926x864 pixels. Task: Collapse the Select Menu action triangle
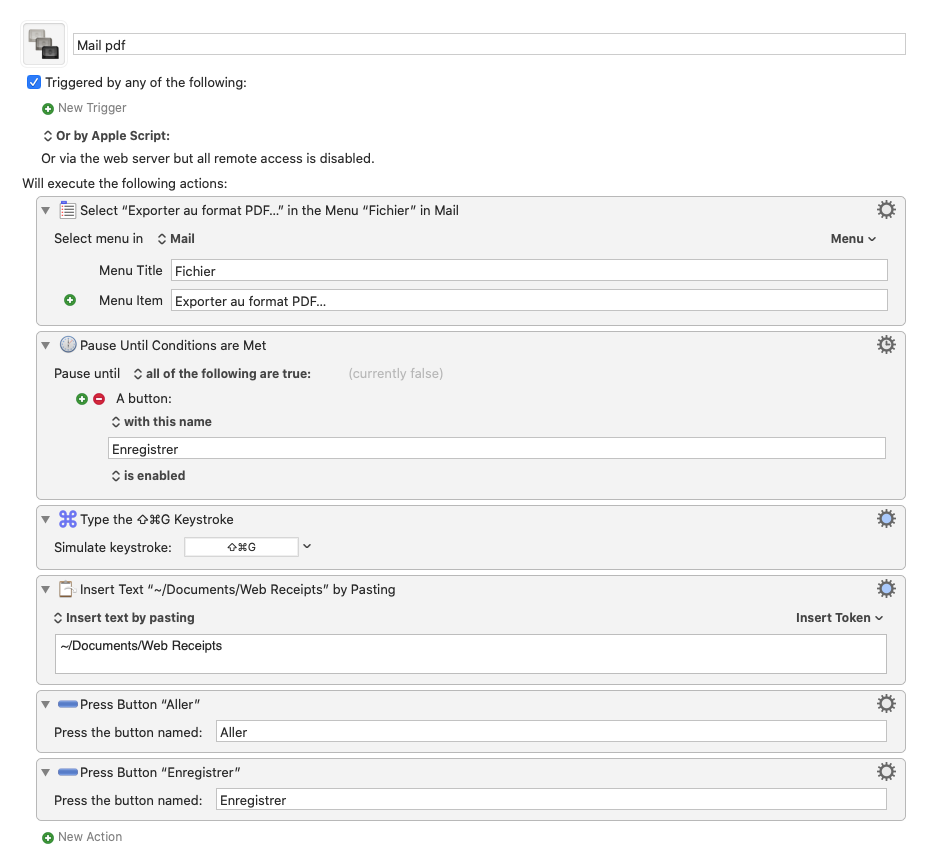tap(45, 210)
